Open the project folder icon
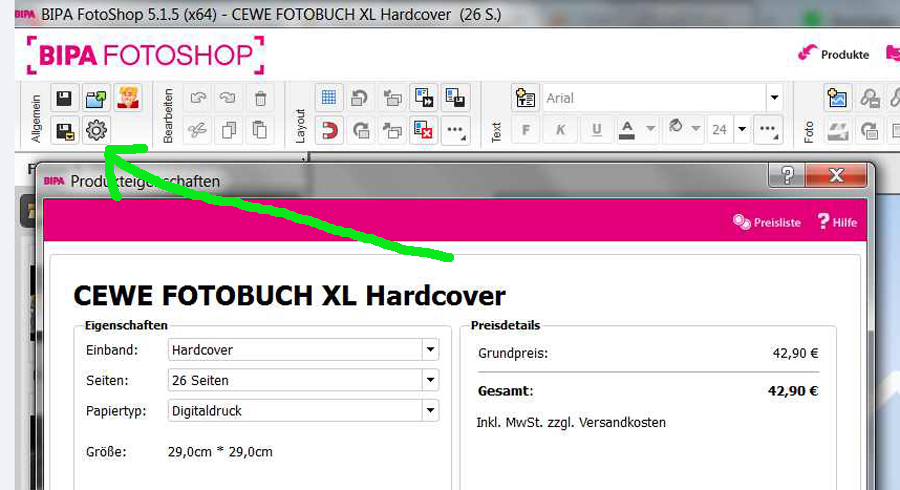This screenshot has height=490, width=900. click(x=96, y=98)
